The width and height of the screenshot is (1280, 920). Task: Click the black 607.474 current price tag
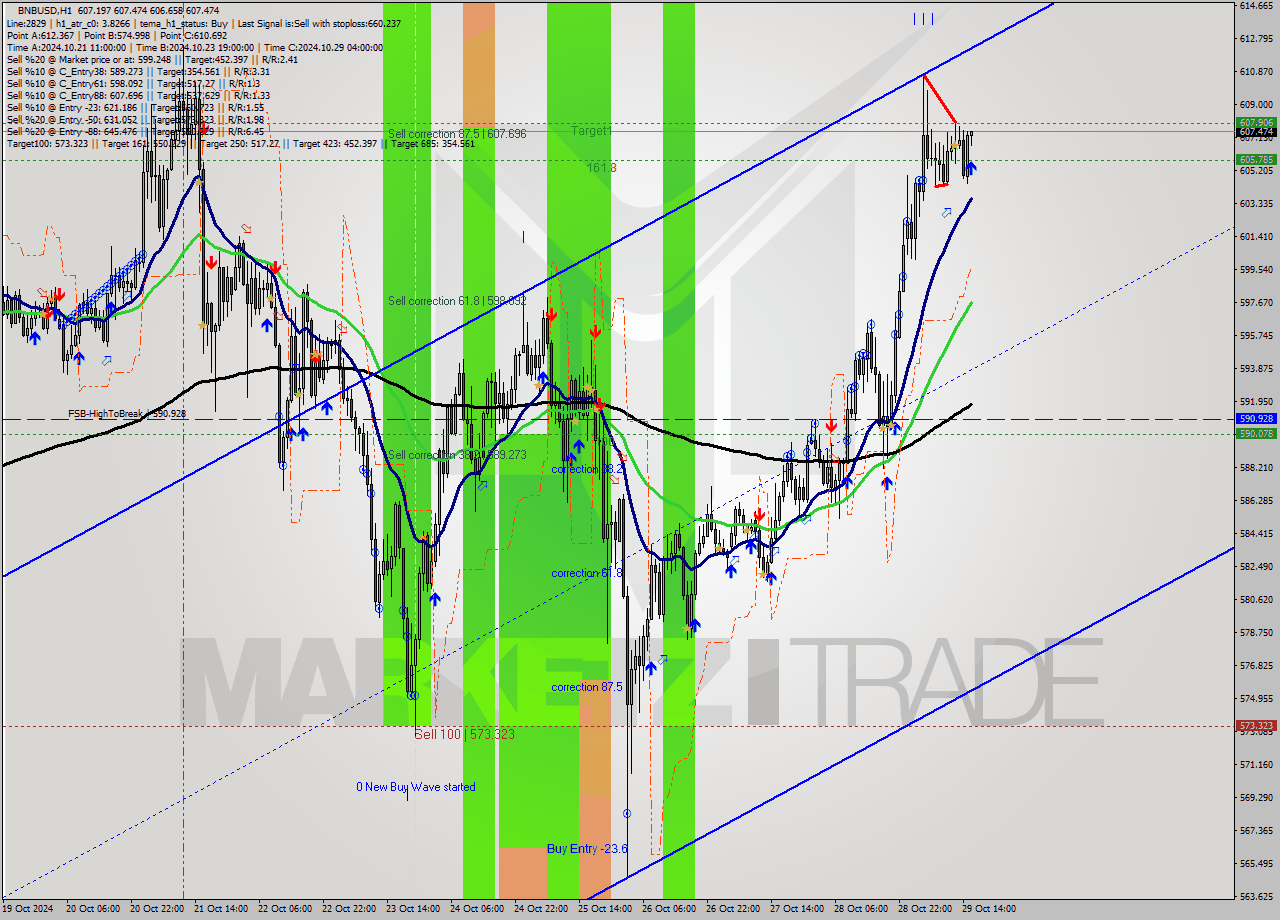pyautogui.click(x=1256, y=132)
